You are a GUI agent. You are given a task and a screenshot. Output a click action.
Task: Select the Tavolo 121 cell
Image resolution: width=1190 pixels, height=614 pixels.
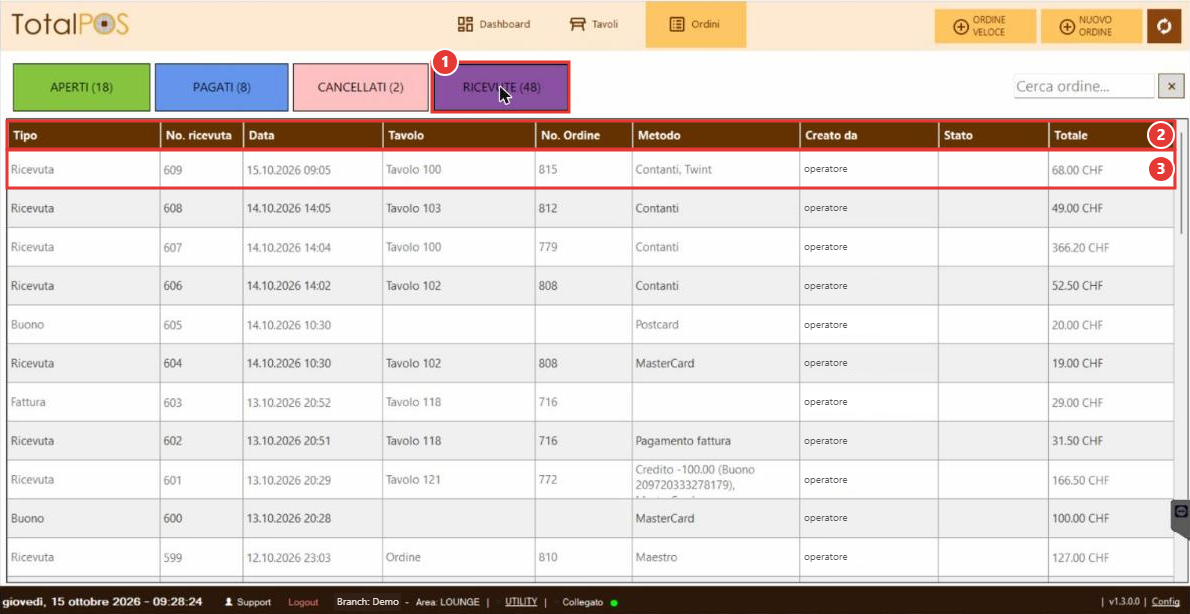tap(459, 480)
